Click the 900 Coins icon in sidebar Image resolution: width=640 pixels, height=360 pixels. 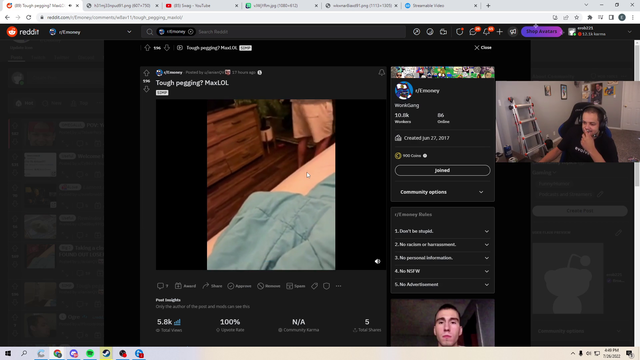coord(398,156)
